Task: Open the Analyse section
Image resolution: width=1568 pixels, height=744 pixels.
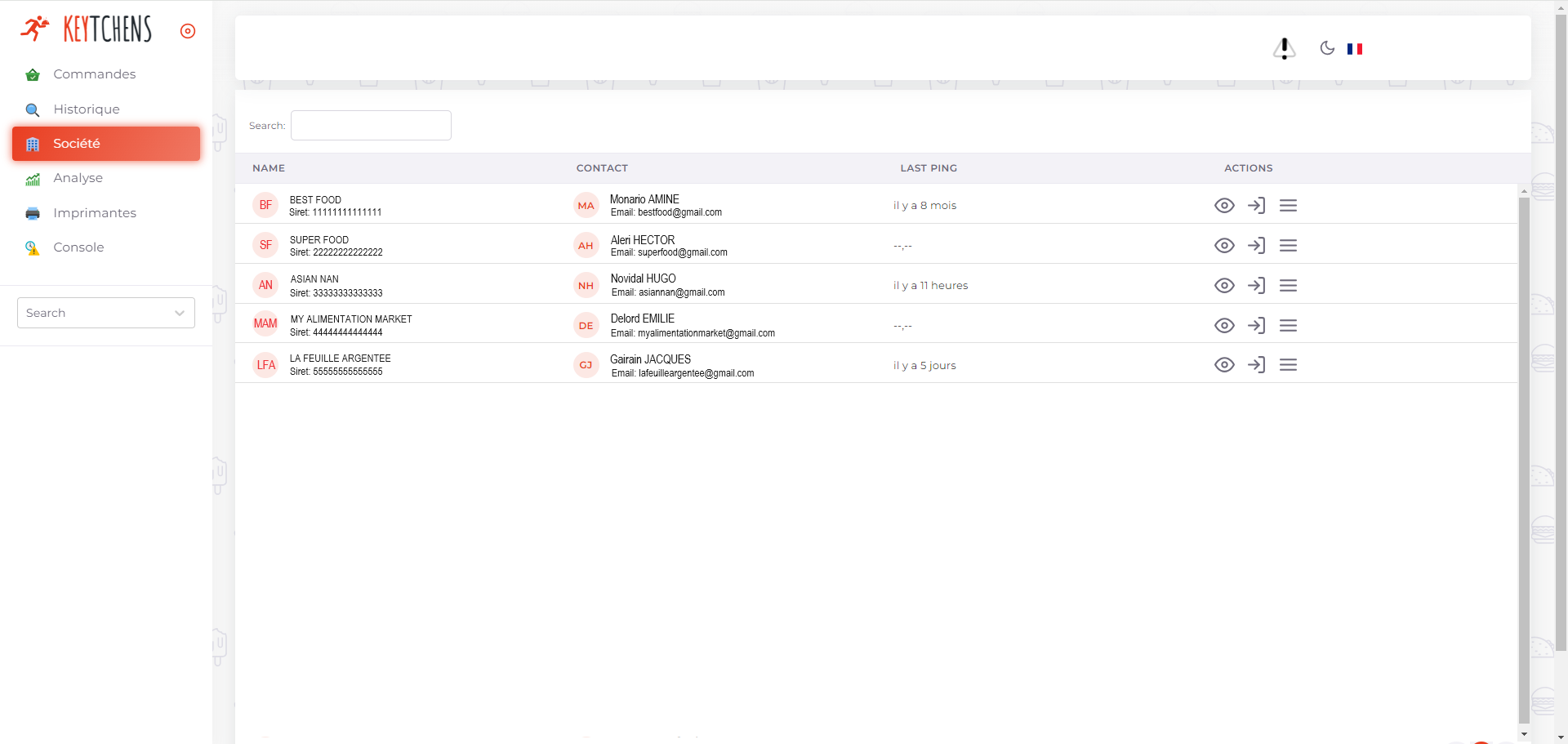Action: click(x=78, y=178)
